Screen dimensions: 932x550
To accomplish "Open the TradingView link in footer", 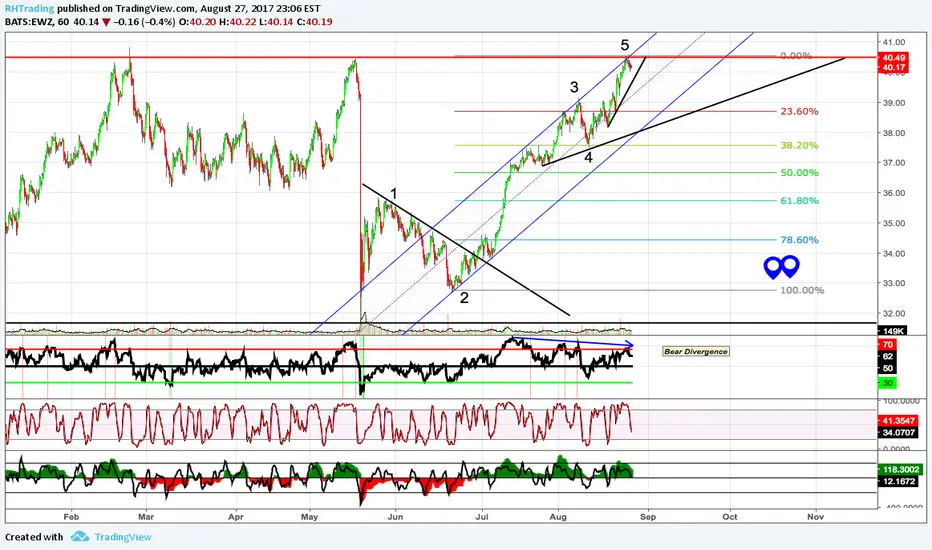I will click(x=123, y=537).
